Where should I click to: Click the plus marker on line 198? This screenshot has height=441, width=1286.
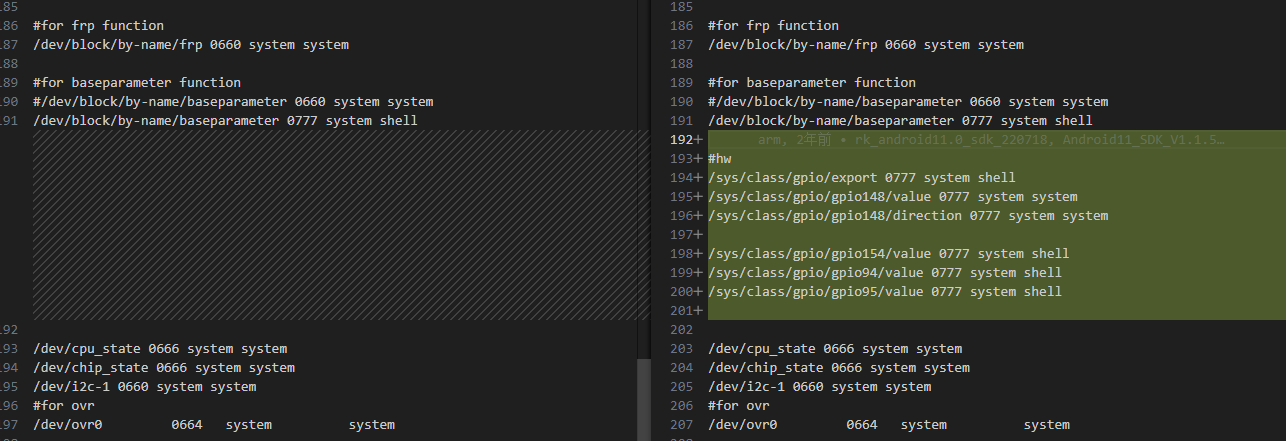pos(698,254)
